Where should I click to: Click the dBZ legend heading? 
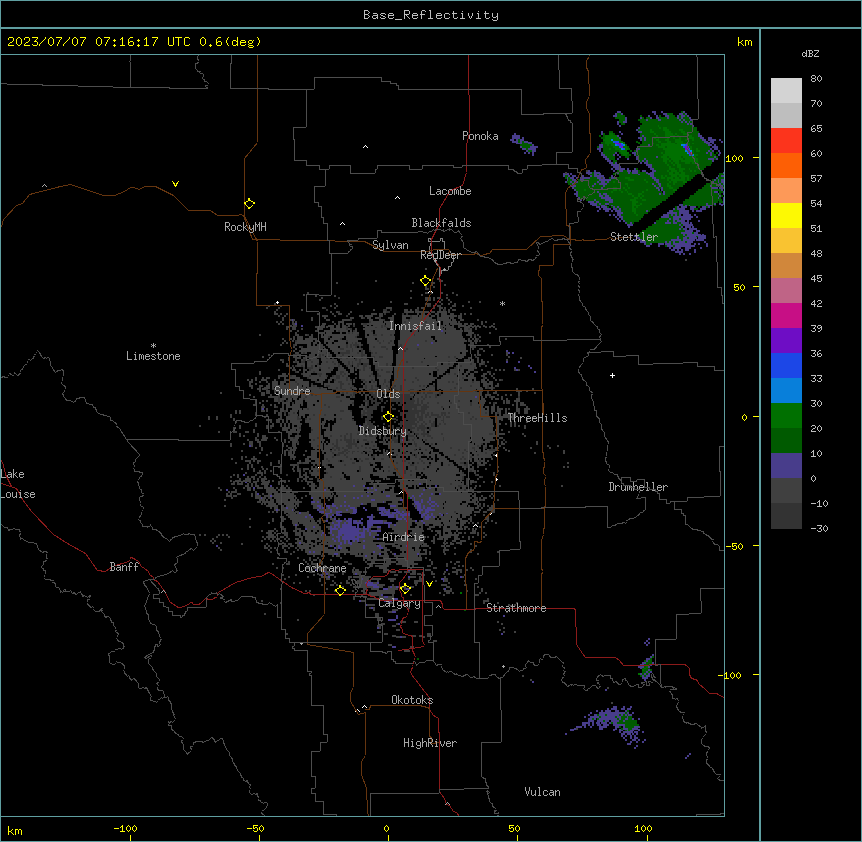(x=810, y=54)
